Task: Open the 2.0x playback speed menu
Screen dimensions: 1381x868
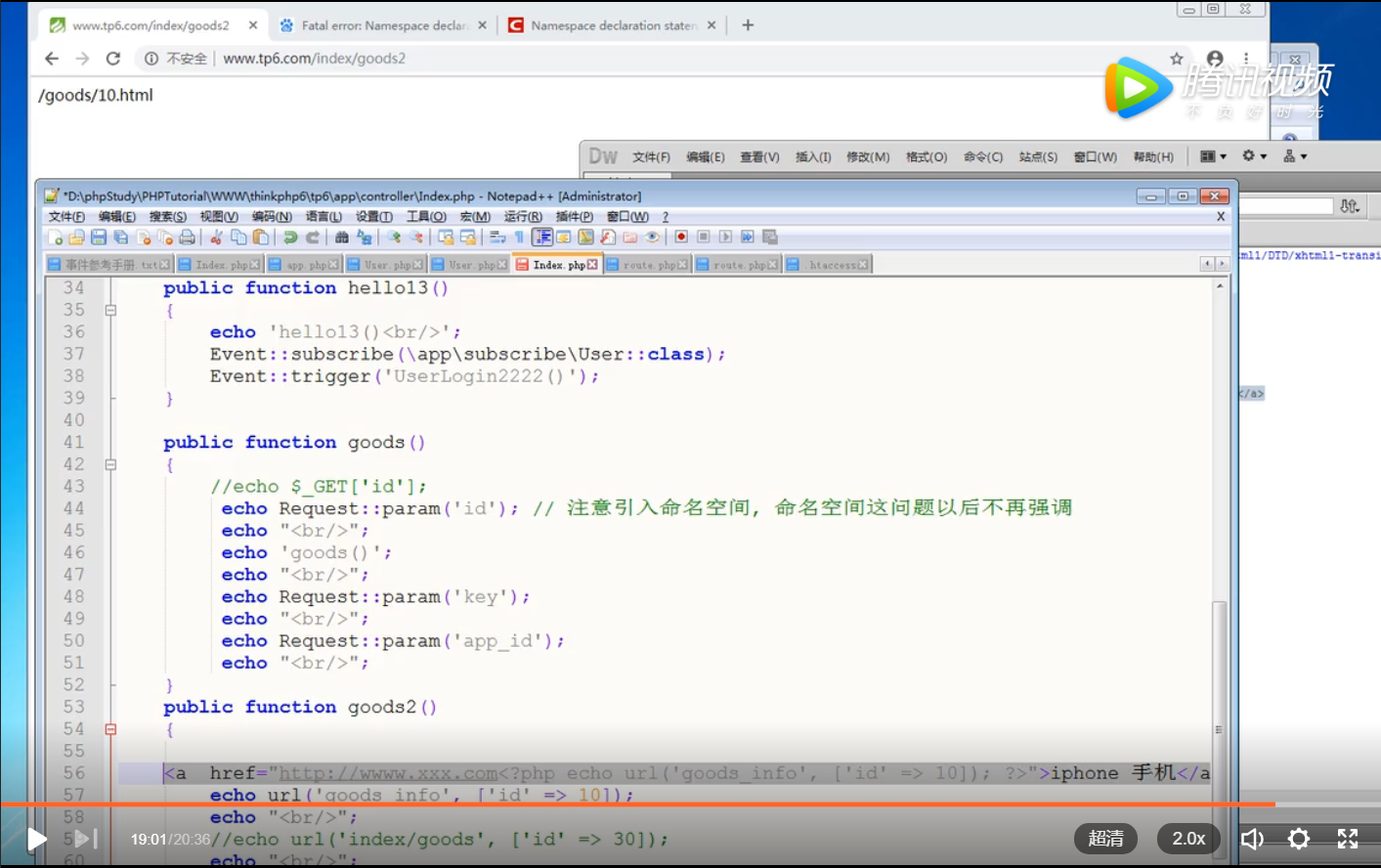Action: pyautogui.click(x=1188, y=839)
